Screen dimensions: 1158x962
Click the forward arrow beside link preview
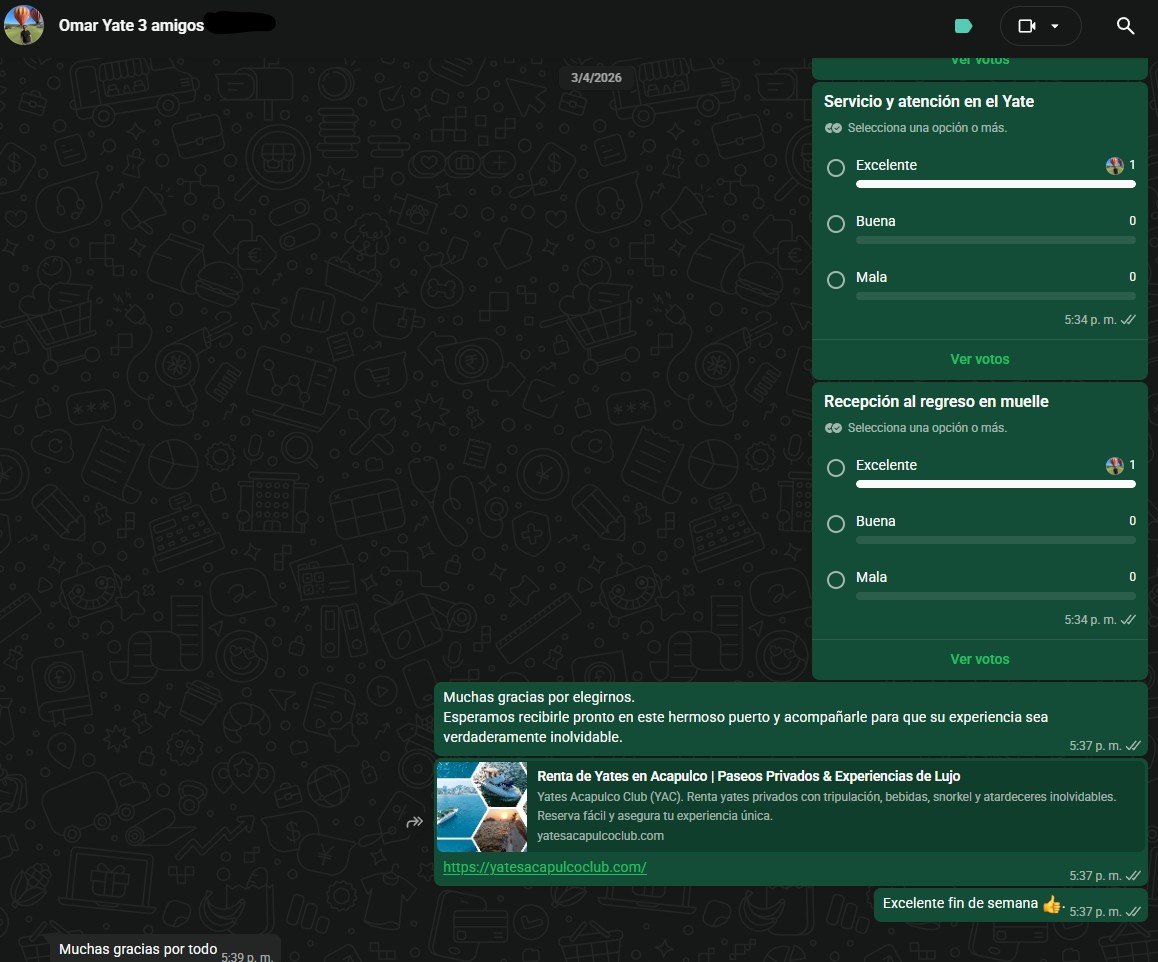(x=414, y=822)
